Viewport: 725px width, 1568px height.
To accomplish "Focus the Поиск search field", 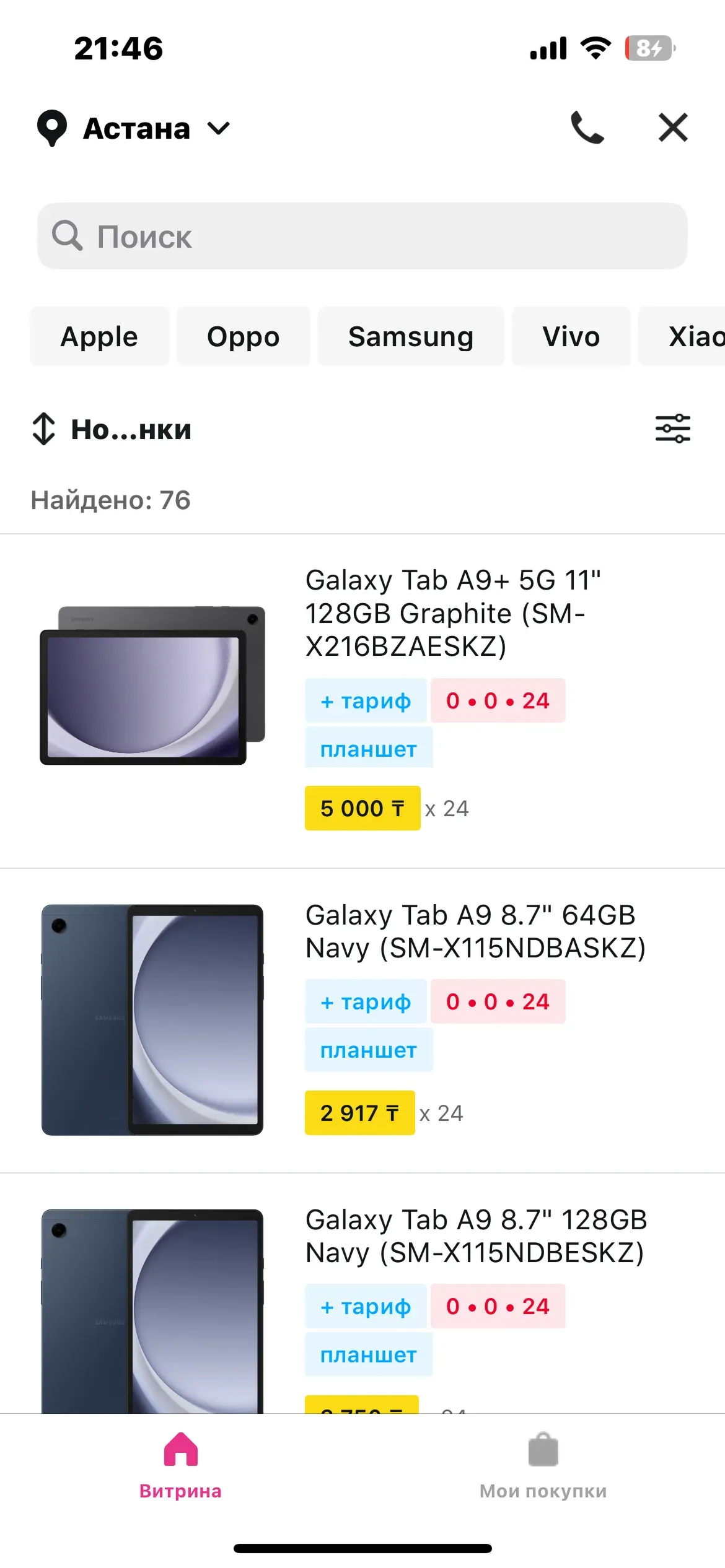I will (x=362, y=236).
